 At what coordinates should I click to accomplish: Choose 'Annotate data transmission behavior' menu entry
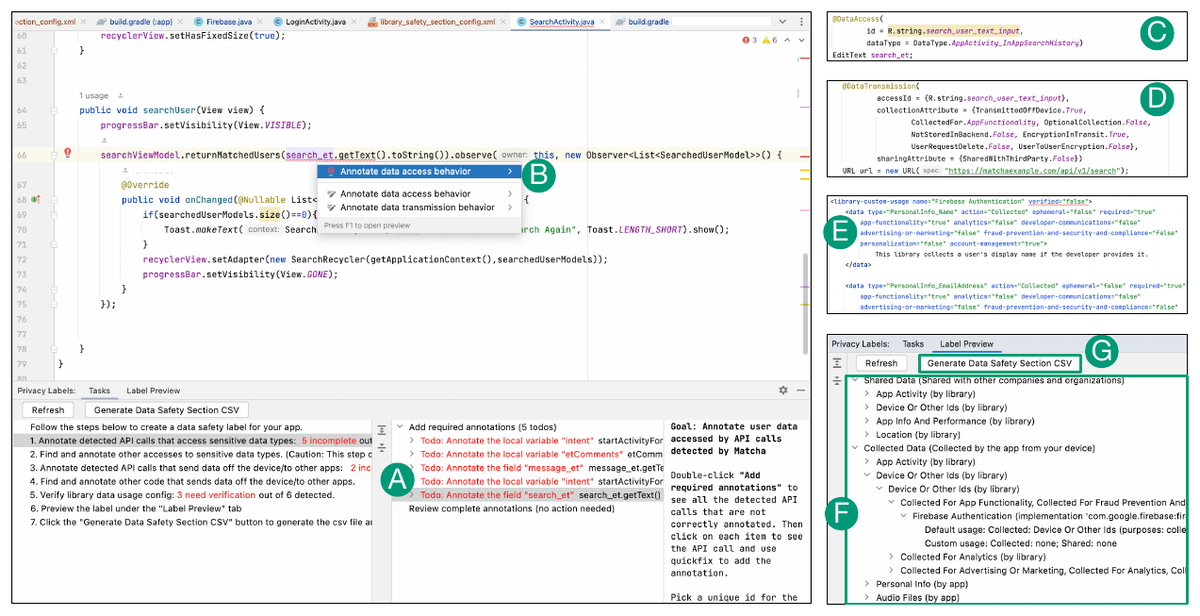click(x=417, y=207)
